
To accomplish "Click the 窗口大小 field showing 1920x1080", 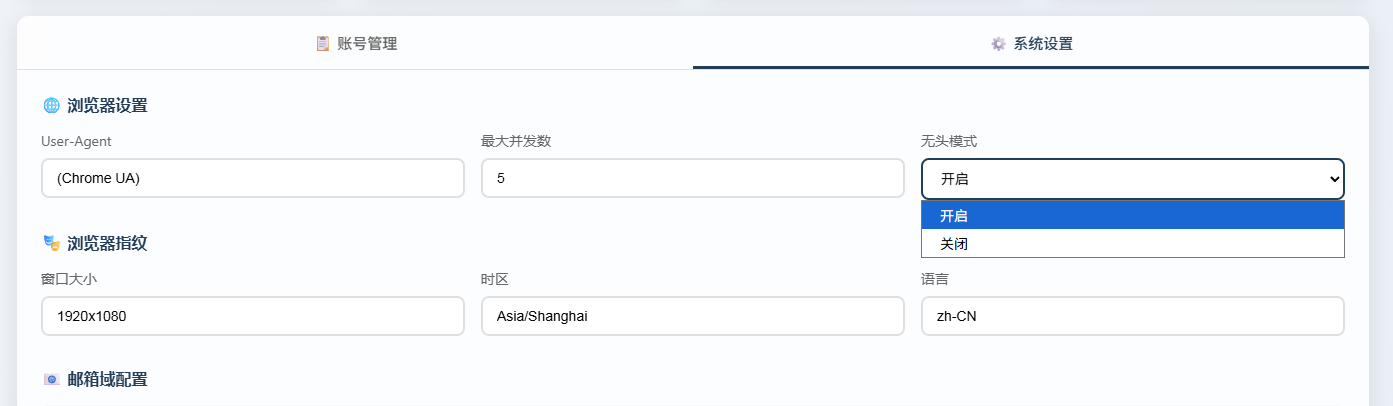I will pyautogui.click(x=253, y=316).
